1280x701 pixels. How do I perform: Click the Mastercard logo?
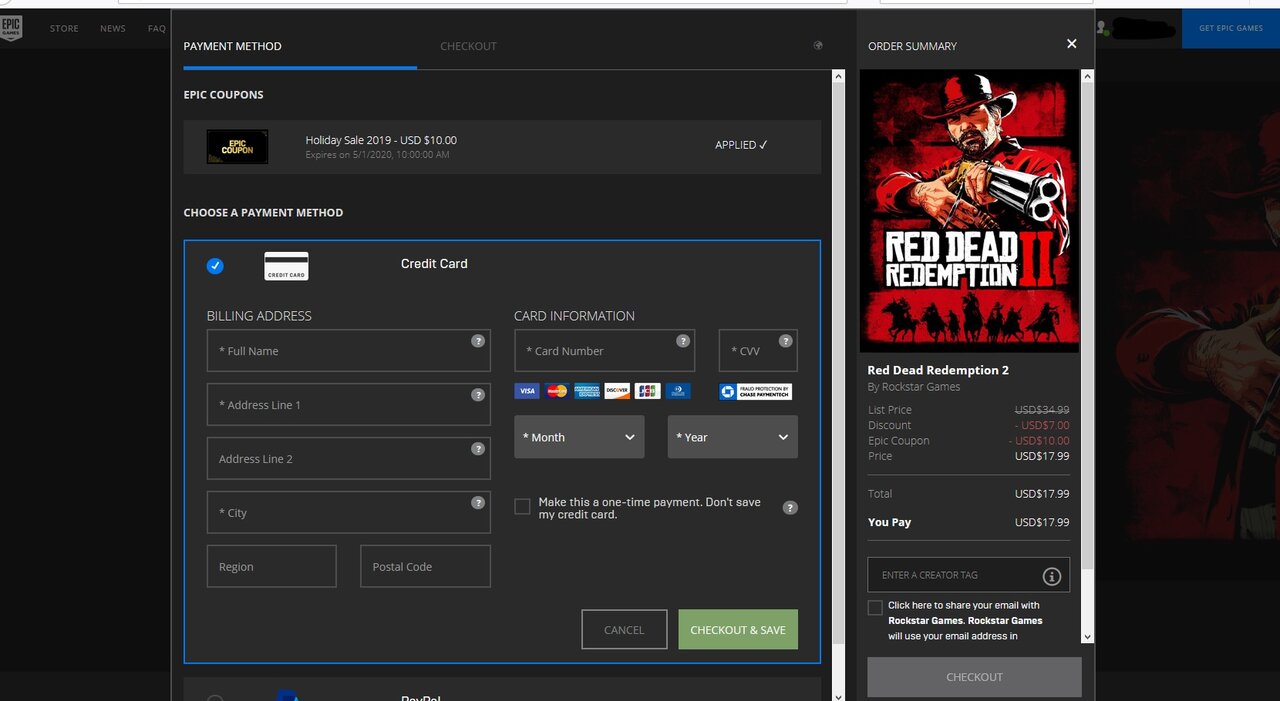tap(557, 391)
